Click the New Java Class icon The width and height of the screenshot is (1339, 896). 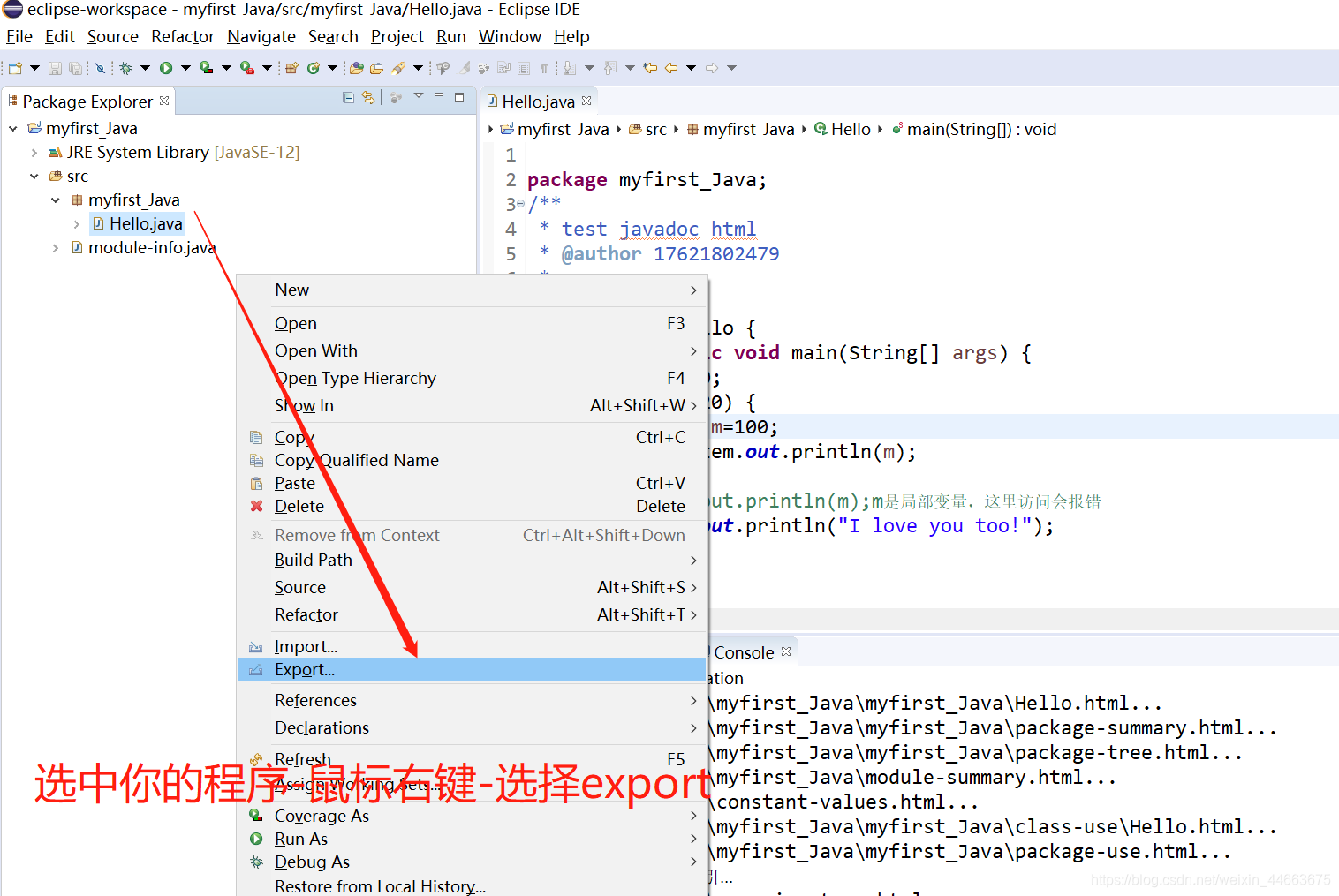coord(314,68)
